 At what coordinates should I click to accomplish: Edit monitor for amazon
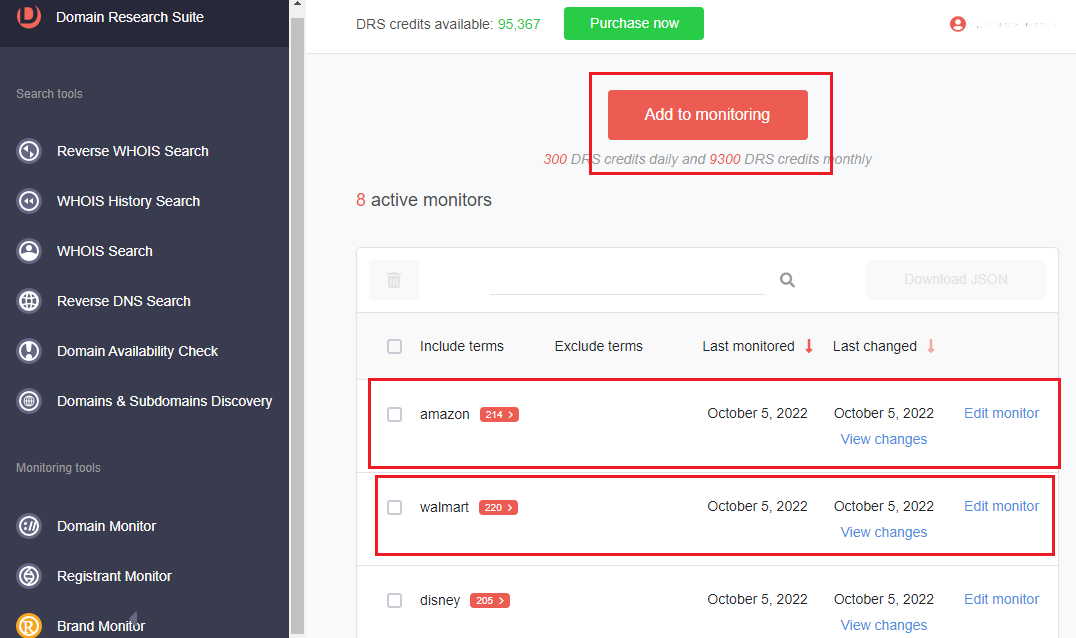point(1001,413)
